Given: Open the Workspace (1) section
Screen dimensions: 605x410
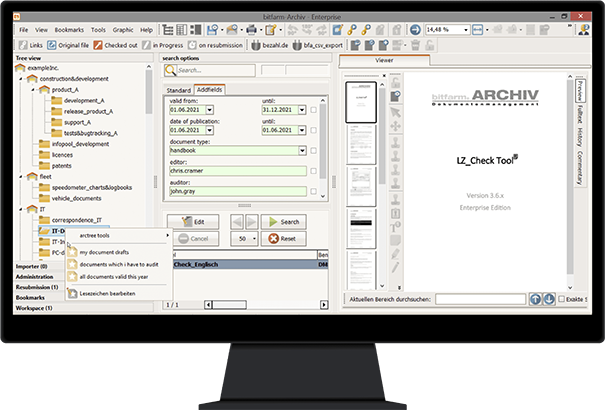Looking at the screenshot, I should click(x=83, y=308).
